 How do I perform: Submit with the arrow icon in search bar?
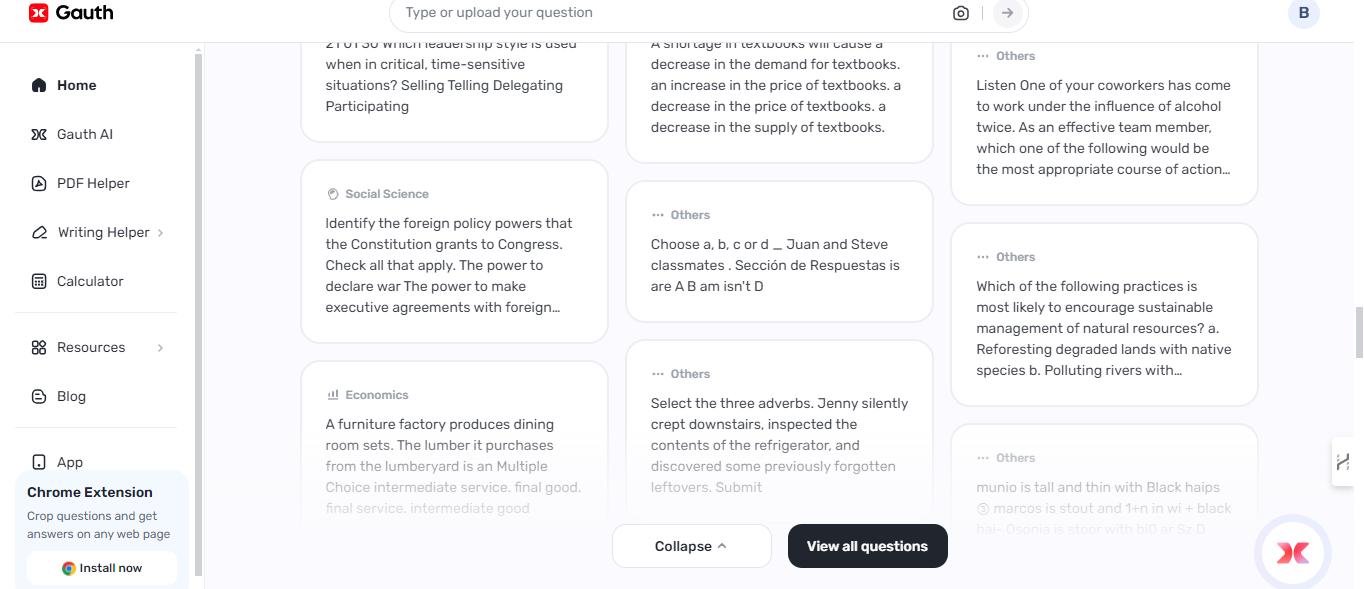[x=1006, y=13]
